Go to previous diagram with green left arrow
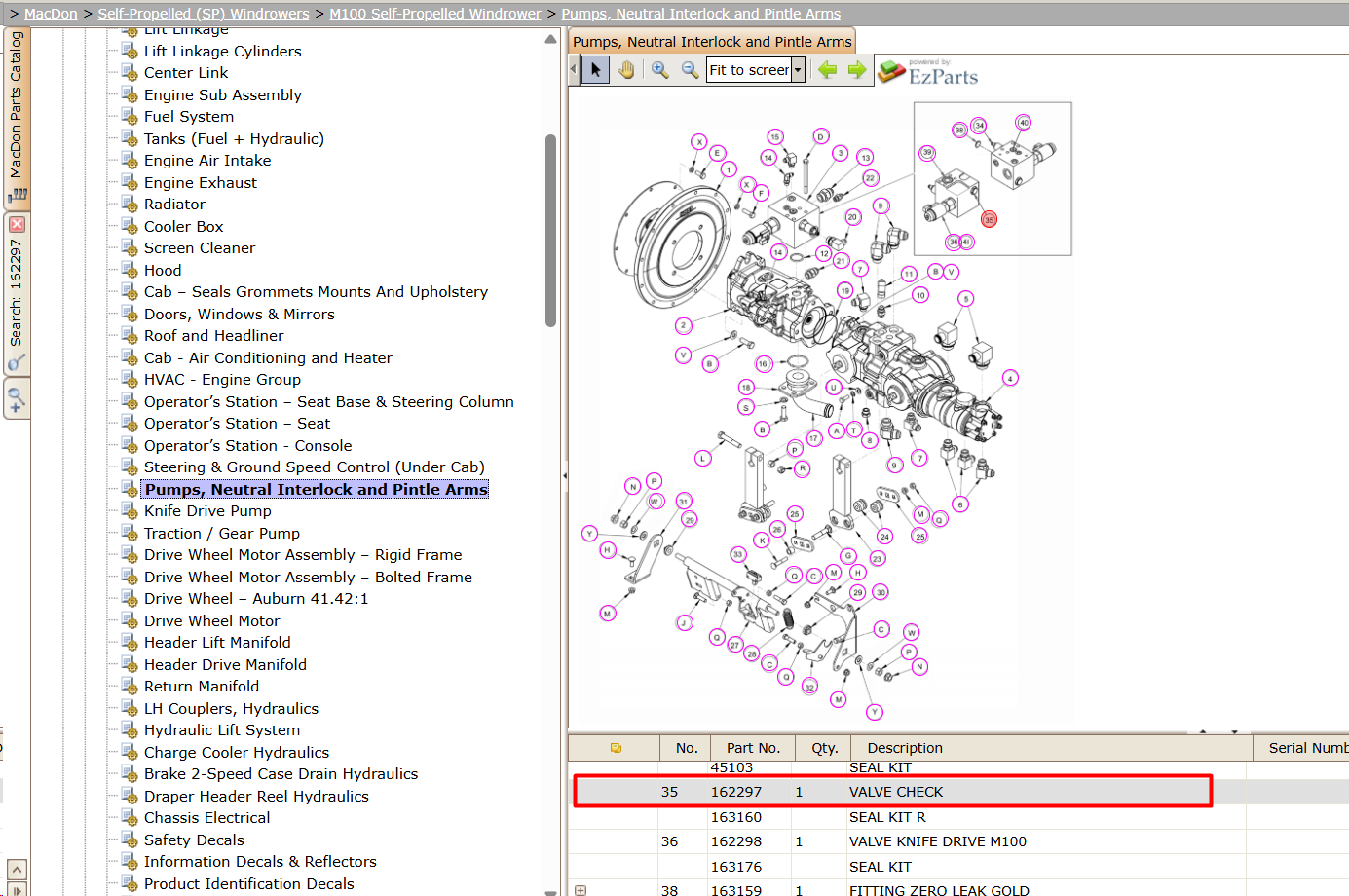 click(827, 70)
